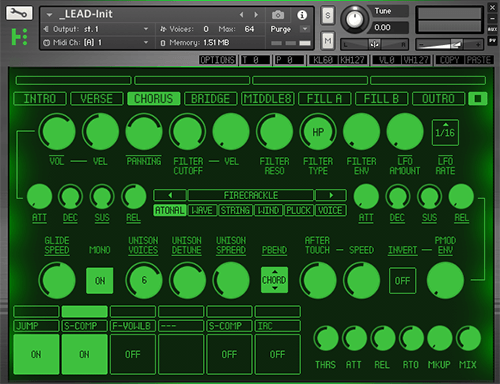Click the MIX knob

click(x=468, y=338)
